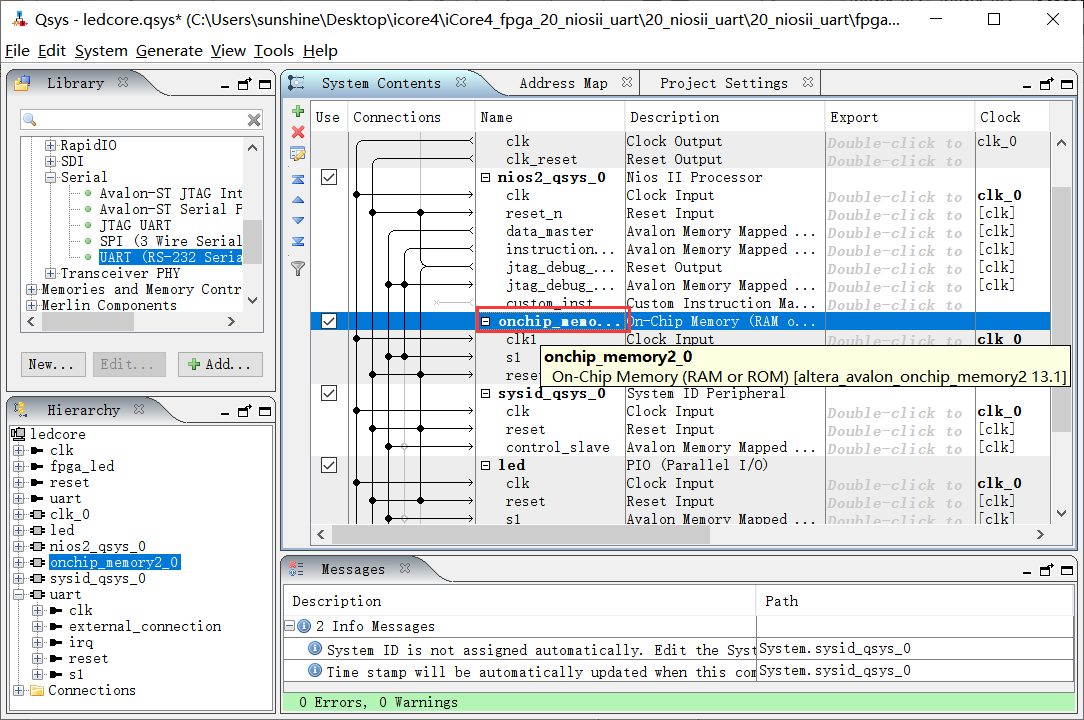Clear the Library search with the X icon
The image size is (1084, 720).
254,120
